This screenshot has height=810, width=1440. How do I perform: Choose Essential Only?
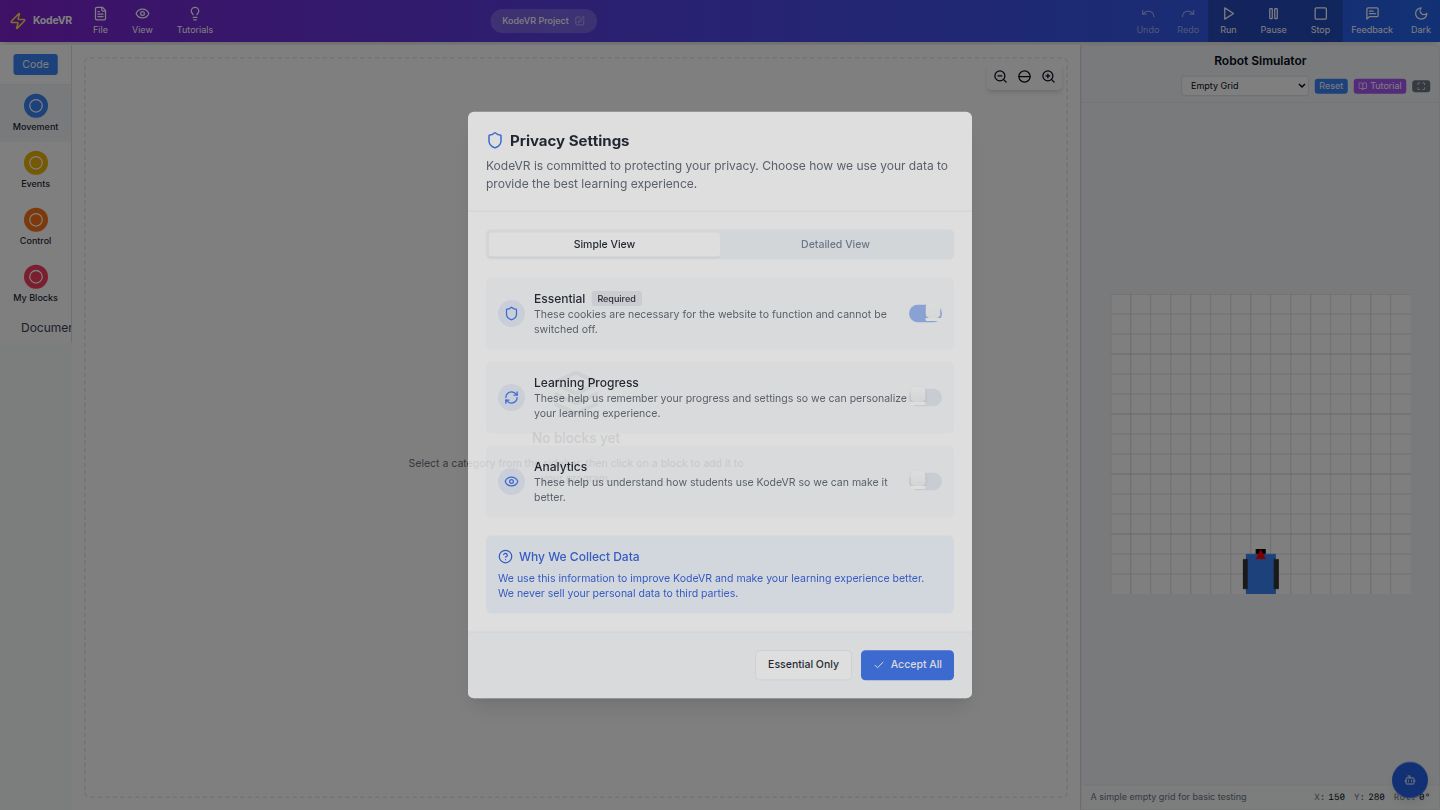coord(803,665)
